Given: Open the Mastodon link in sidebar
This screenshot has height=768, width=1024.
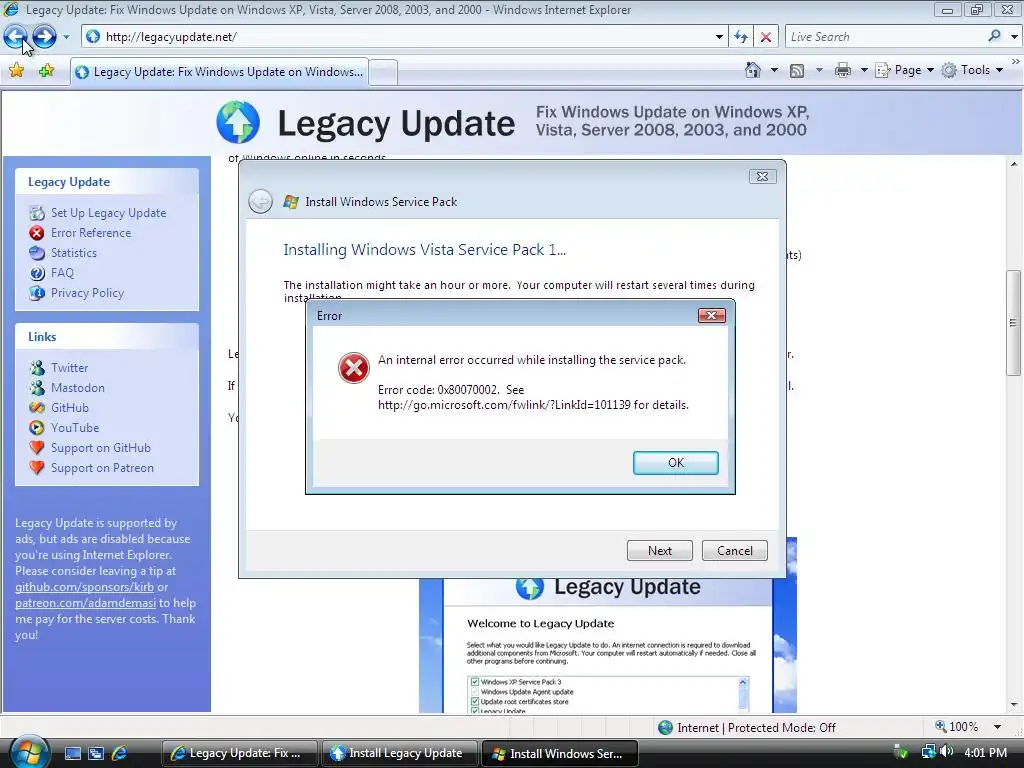Looking at the screenshot, I should pyautogui.click(x=78, y=388).
